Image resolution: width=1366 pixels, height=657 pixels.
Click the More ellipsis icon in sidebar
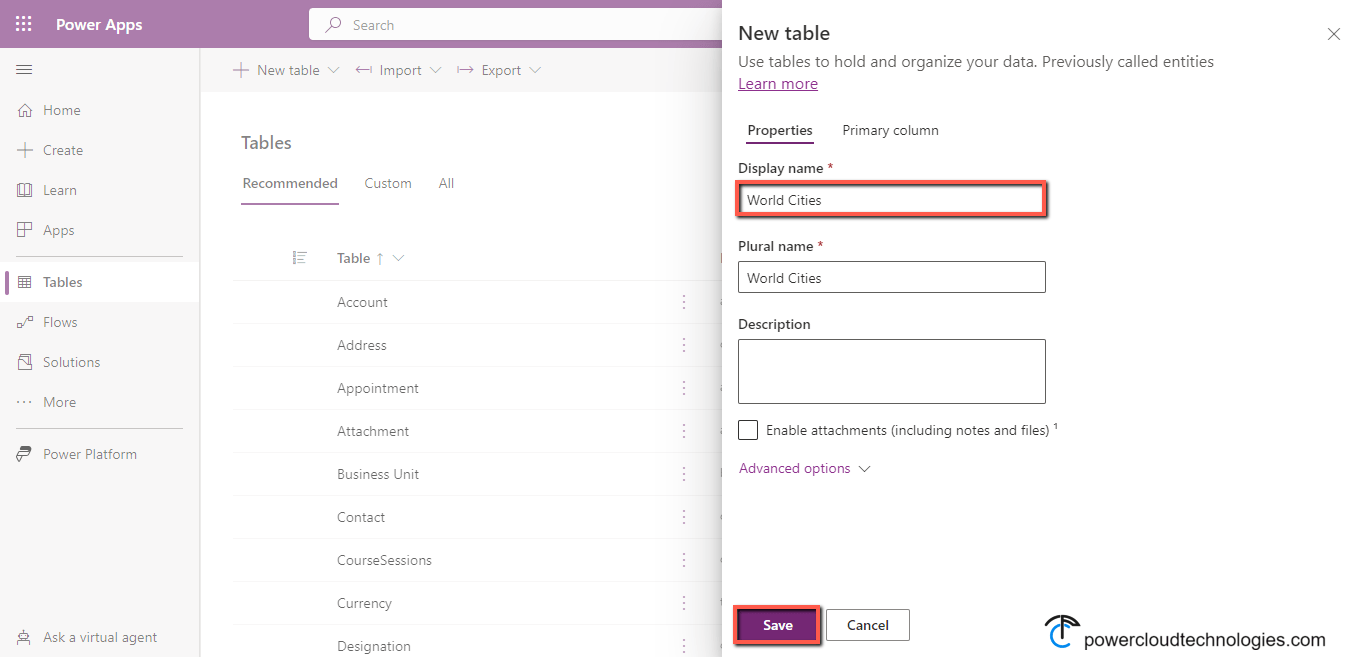[x=25, y=402]
